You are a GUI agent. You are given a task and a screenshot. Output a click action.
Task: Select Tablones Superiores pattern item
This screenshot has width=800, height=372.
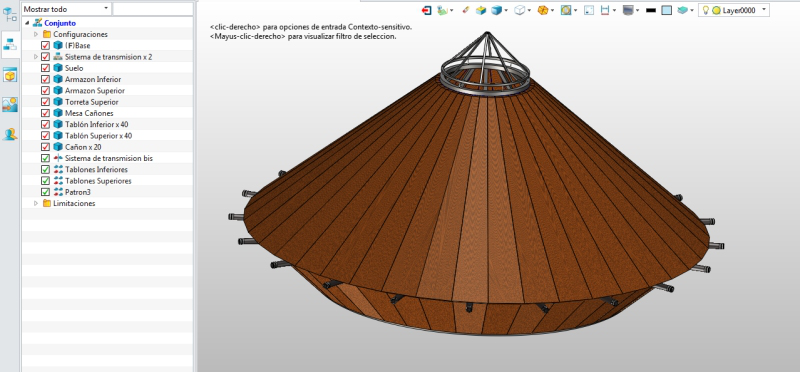pyautogui.click(x=98, y=181)
